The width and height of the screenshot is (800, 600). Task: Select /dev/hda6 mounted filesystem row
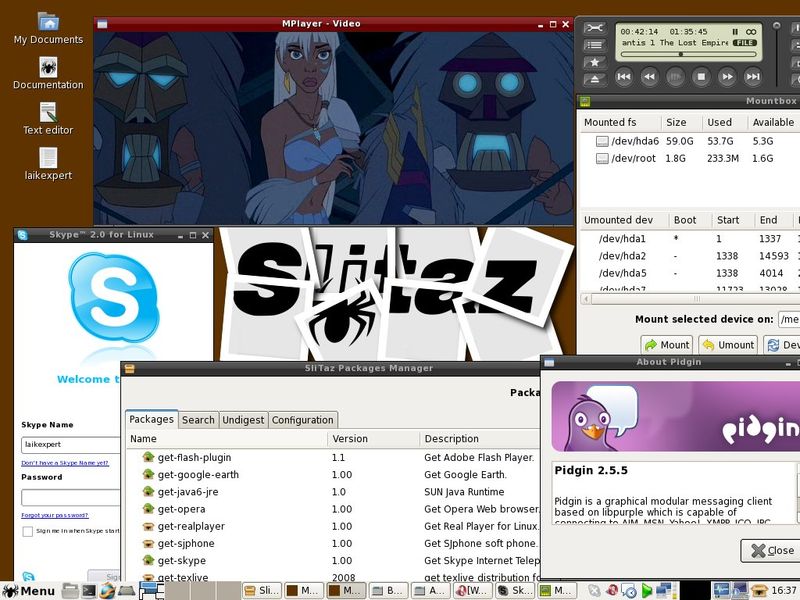690,141
